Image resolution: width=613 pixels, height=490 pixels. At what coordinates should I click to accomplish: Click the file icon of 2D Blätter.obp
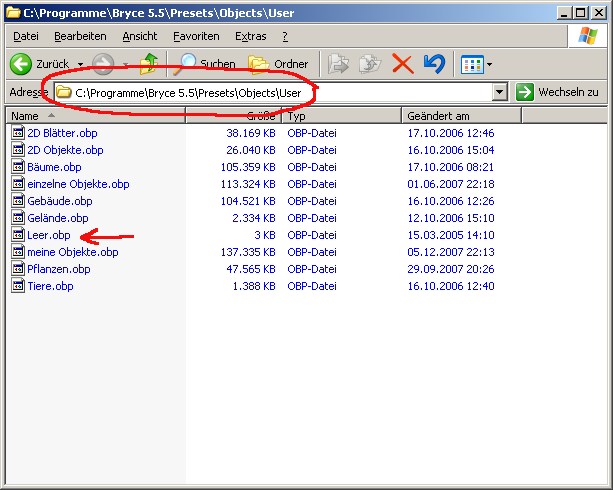click(x=18, y=133)
